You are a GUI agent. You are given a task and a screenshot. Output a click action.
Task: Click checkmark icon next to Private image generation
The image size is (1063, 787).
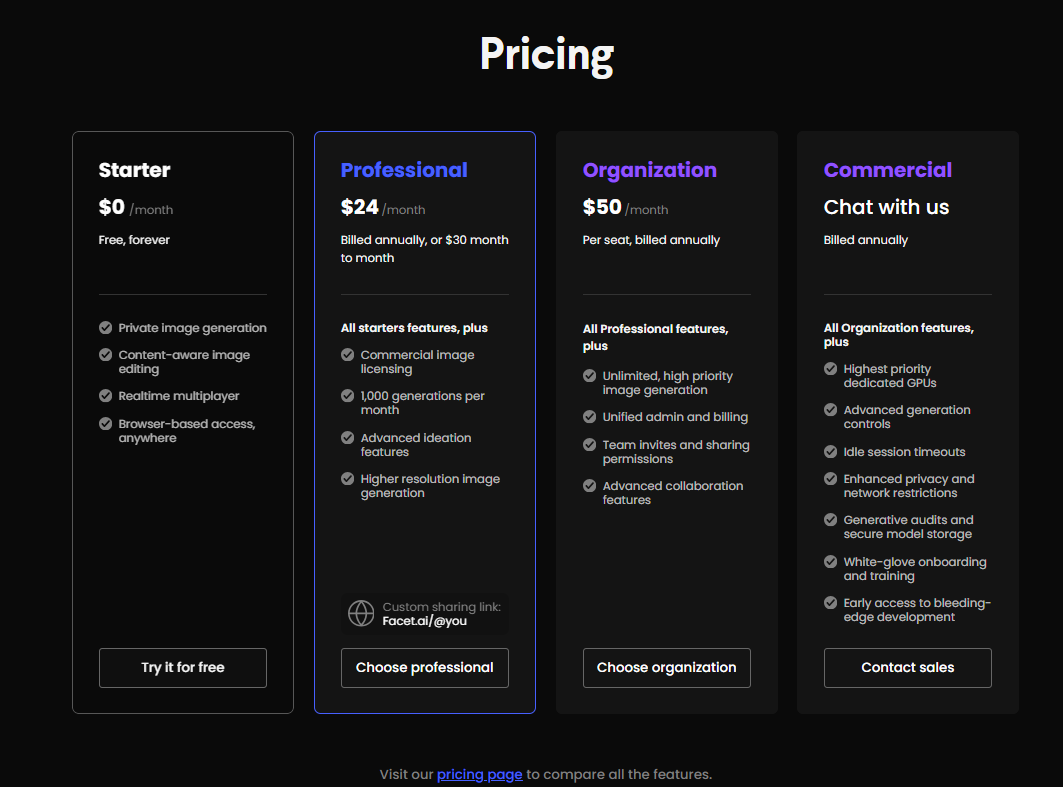106,327
